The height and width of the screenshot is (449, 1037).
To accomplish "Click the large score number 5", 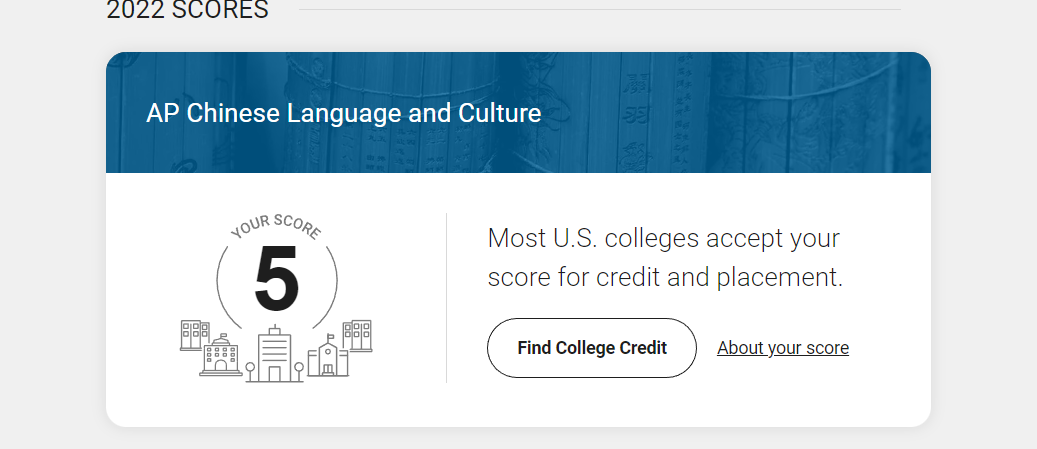I will (277, 278).
